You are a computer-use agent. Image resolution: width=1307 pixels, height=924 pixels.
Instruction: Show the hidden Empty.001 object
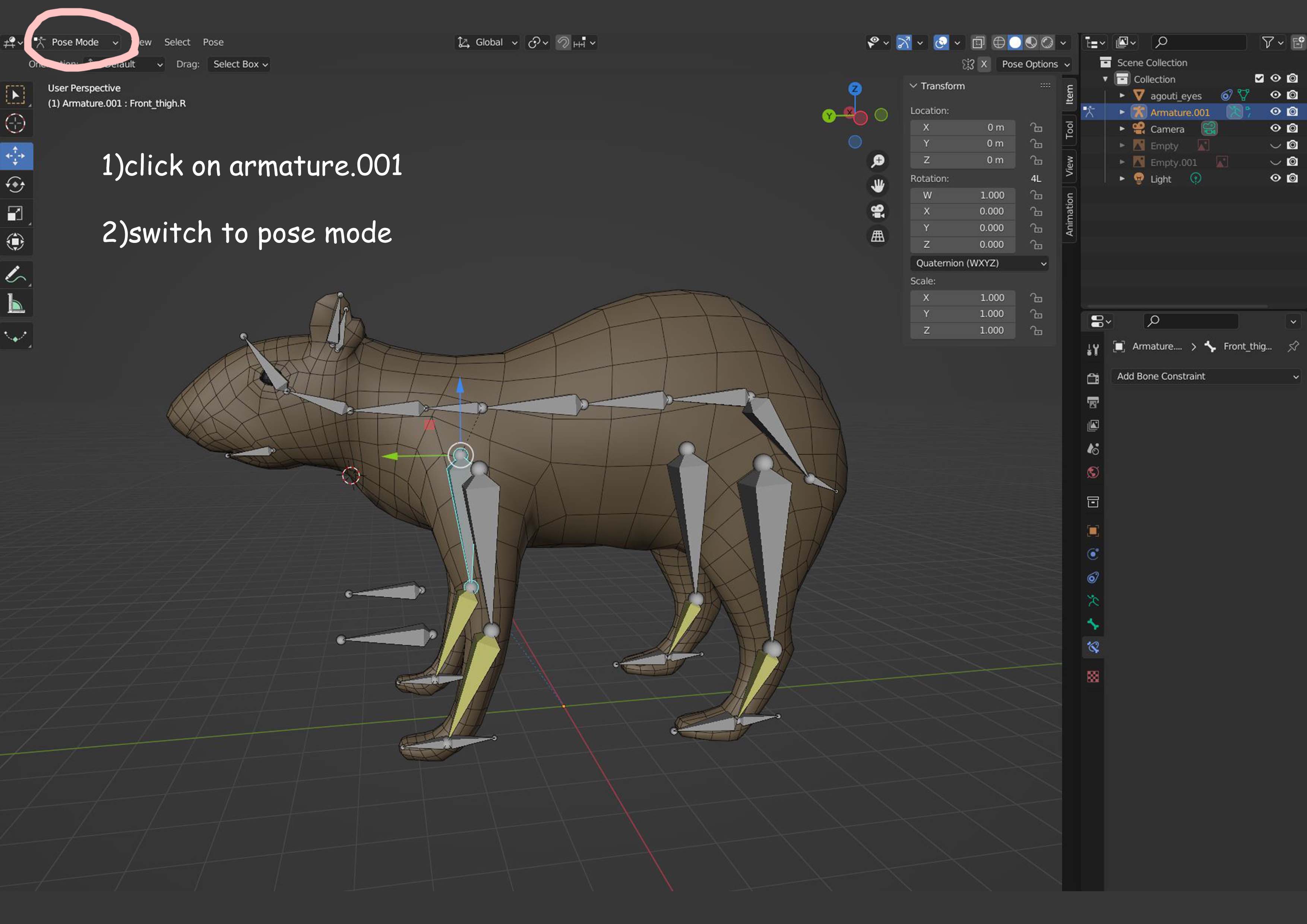point(1276,162)
